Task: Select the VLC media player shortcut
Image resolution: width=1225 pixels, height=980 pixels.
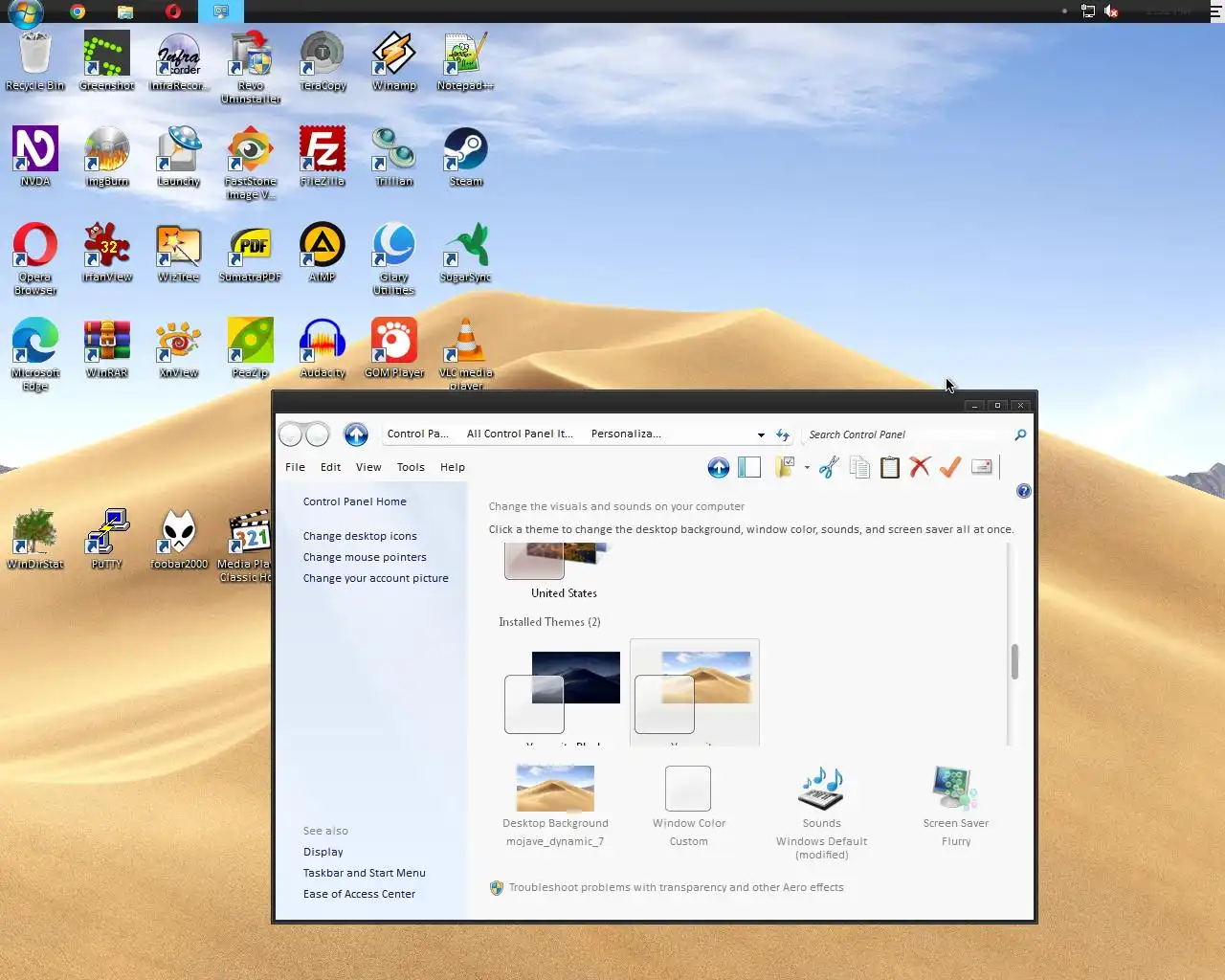Action: tap(465, 354)
